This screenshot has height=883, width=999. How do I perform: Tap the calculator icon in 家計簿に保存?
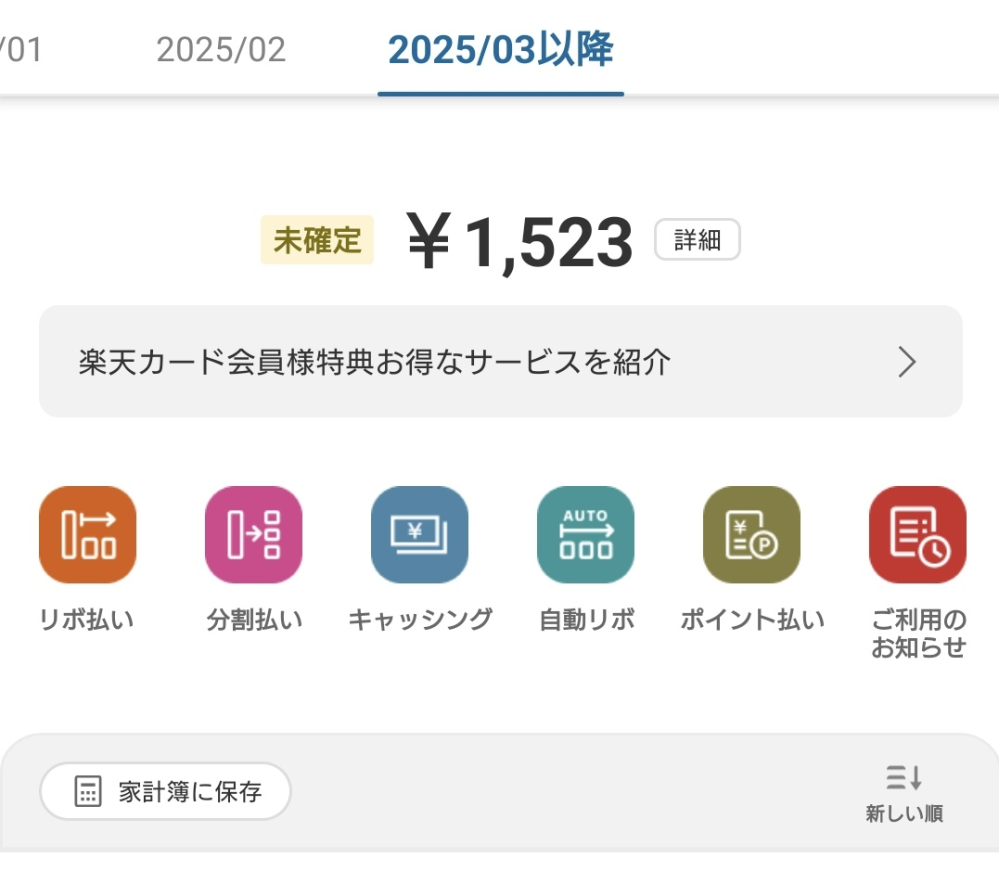tap(88, 791)
